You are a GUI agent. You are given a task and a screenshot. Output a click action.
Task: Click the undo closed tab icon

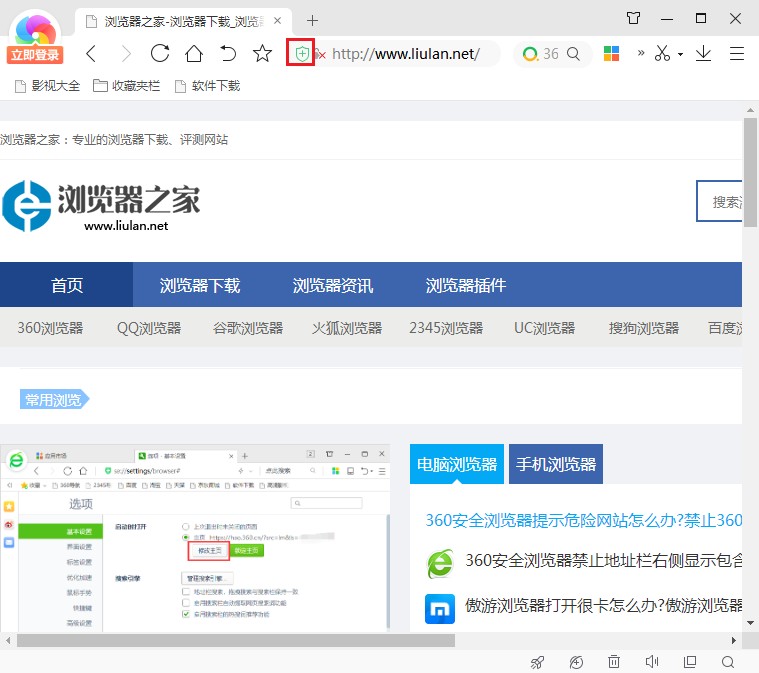(x=228, y=53)
